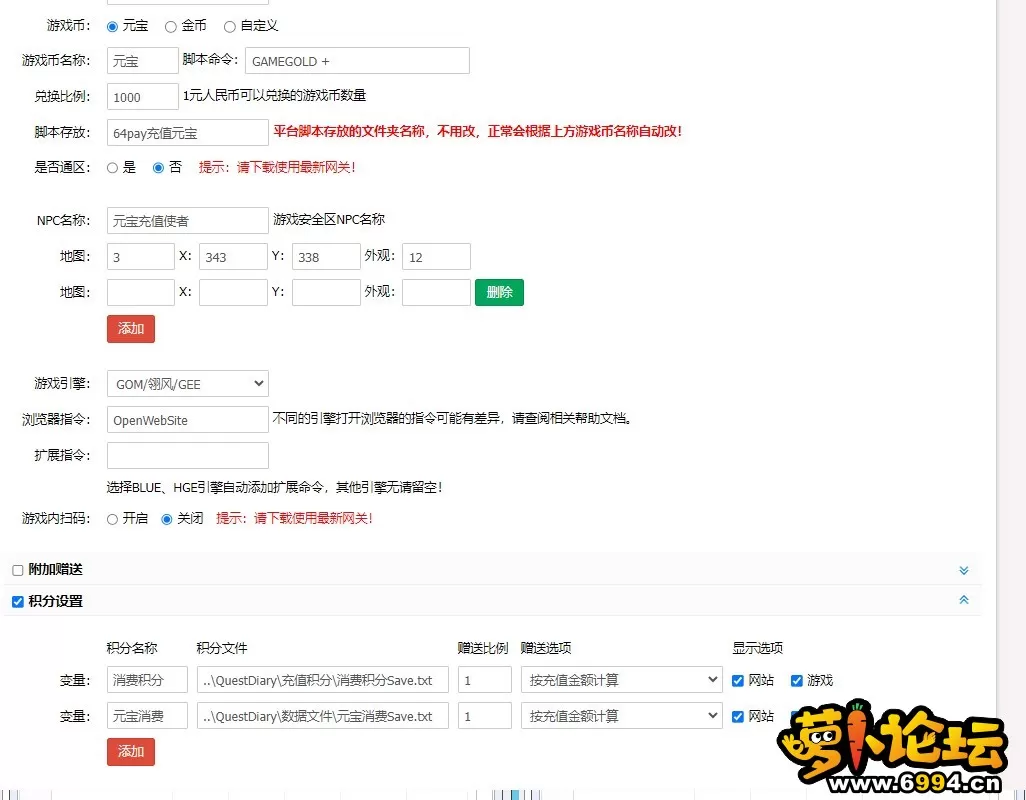The width and height of the screenshot is (1026, 800).
Task: Click the green 删除 button
Action: click(x=499, y=292)
